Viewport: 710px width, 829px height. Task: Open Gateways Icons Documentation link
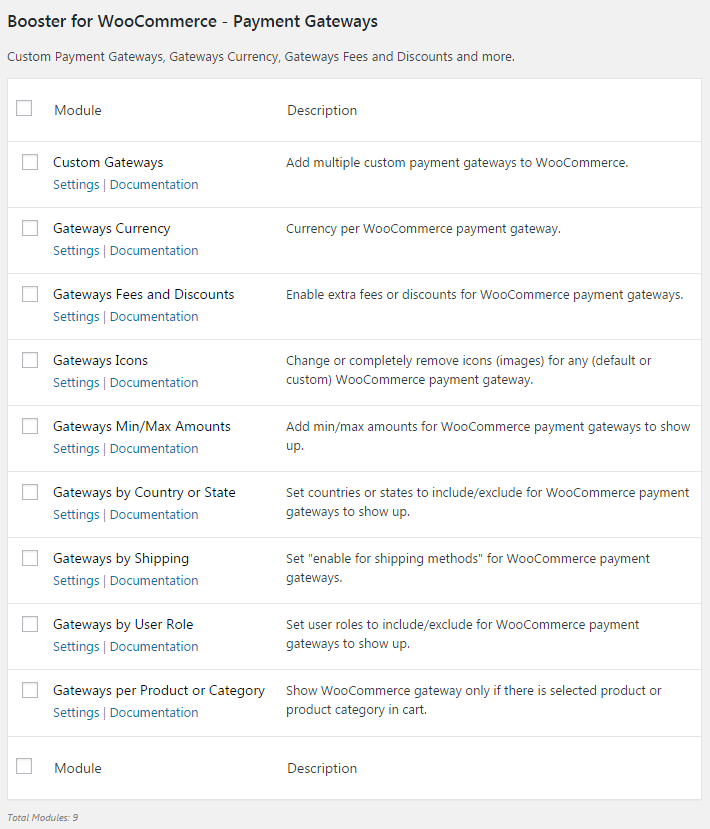coord(154,383)
